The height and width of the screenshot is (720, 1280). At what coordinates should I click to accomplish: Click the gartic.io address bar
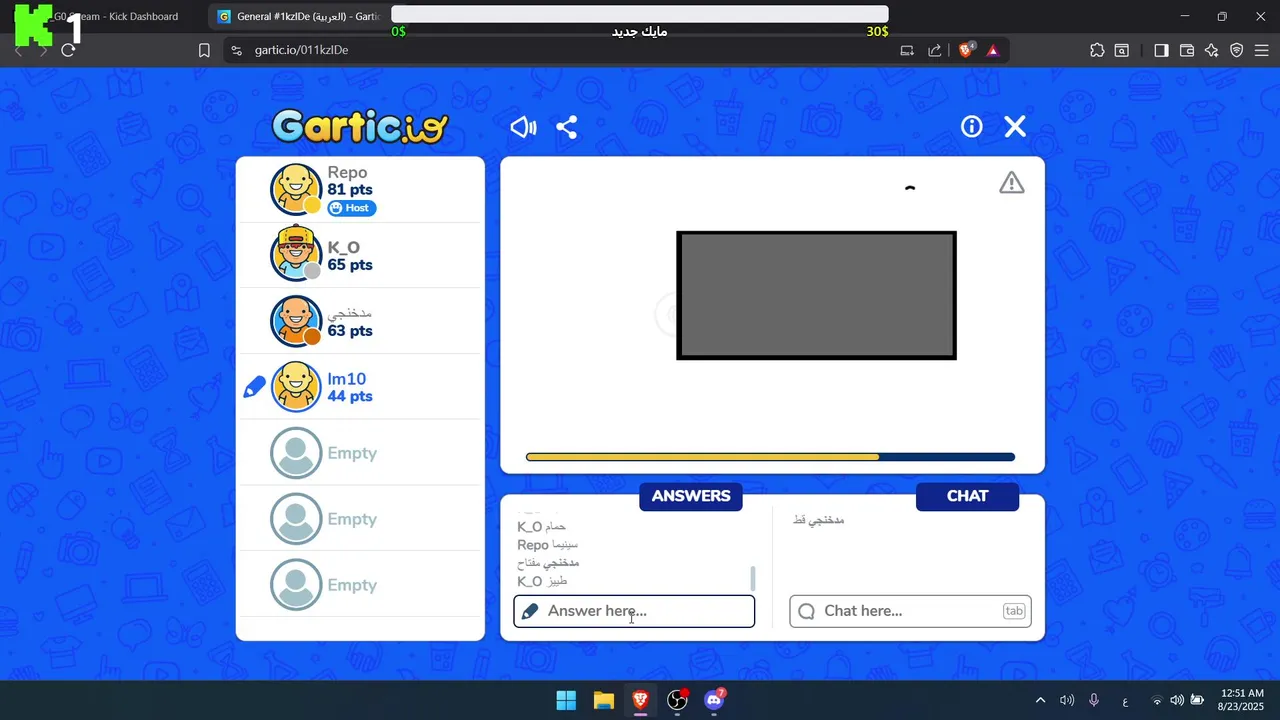(x=560, y=50)
